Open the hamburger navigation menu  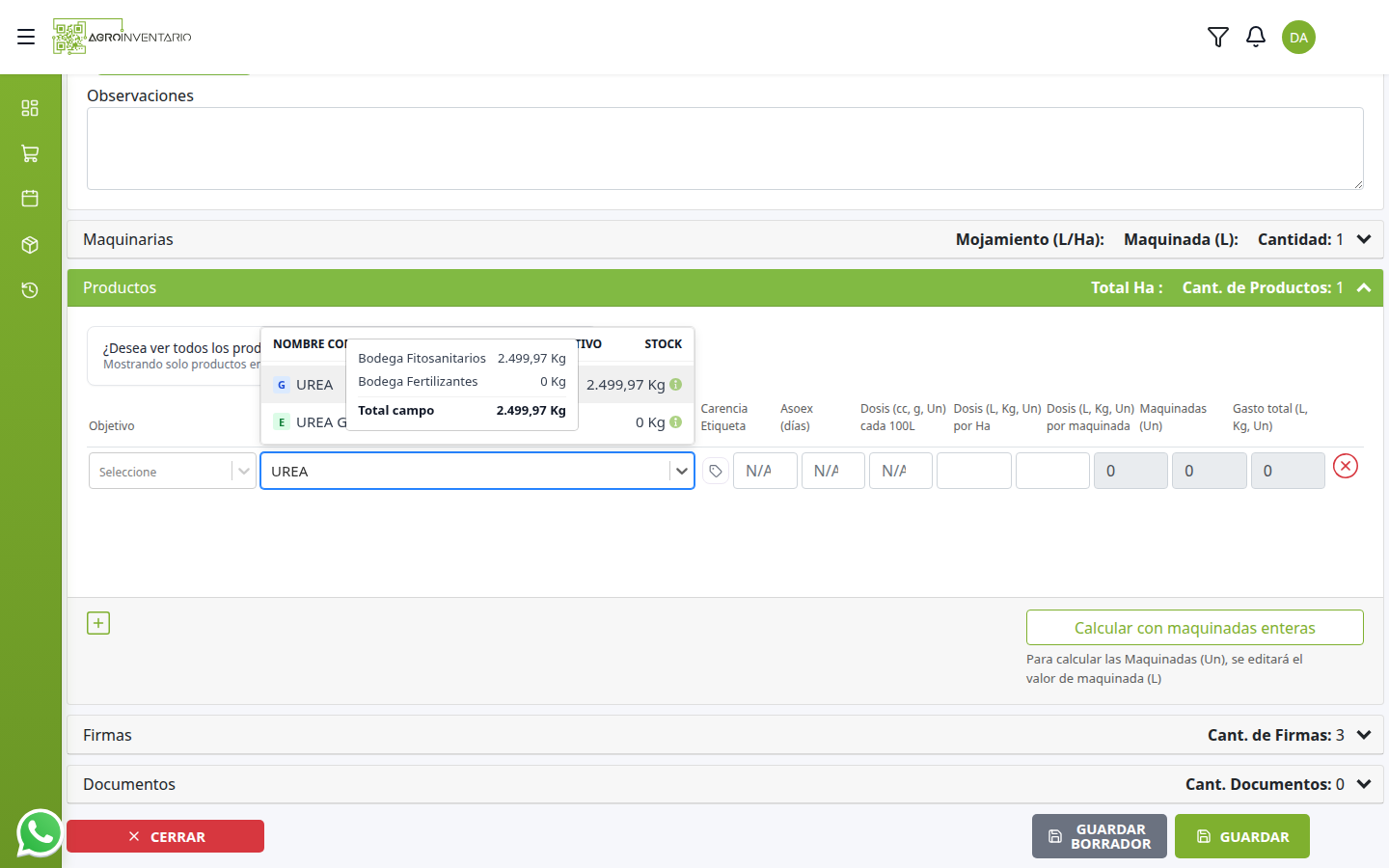coord(26,37)
